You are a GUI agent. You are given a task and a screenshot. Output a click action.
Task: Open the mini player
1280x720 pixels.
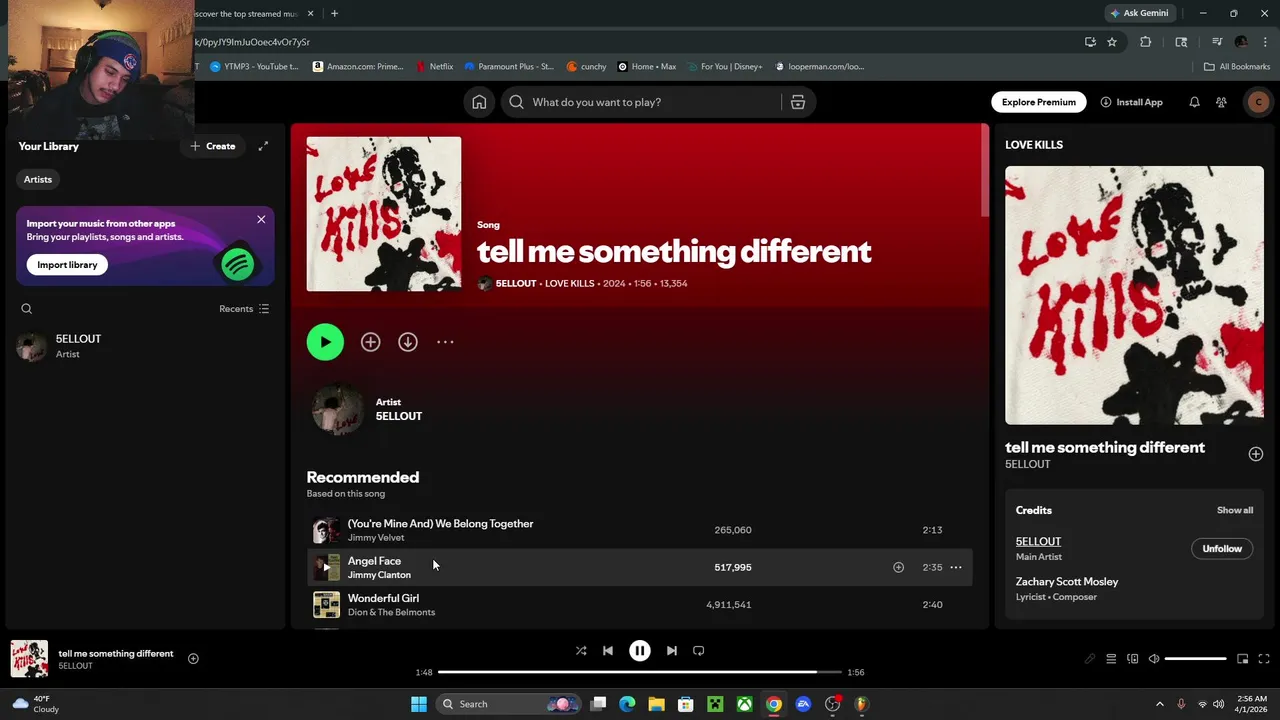[1243, 659]
